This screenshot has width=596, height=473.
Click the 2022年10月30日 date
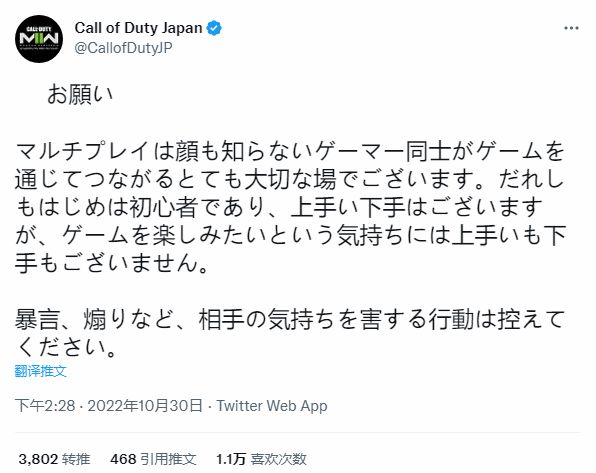[144, 406]
